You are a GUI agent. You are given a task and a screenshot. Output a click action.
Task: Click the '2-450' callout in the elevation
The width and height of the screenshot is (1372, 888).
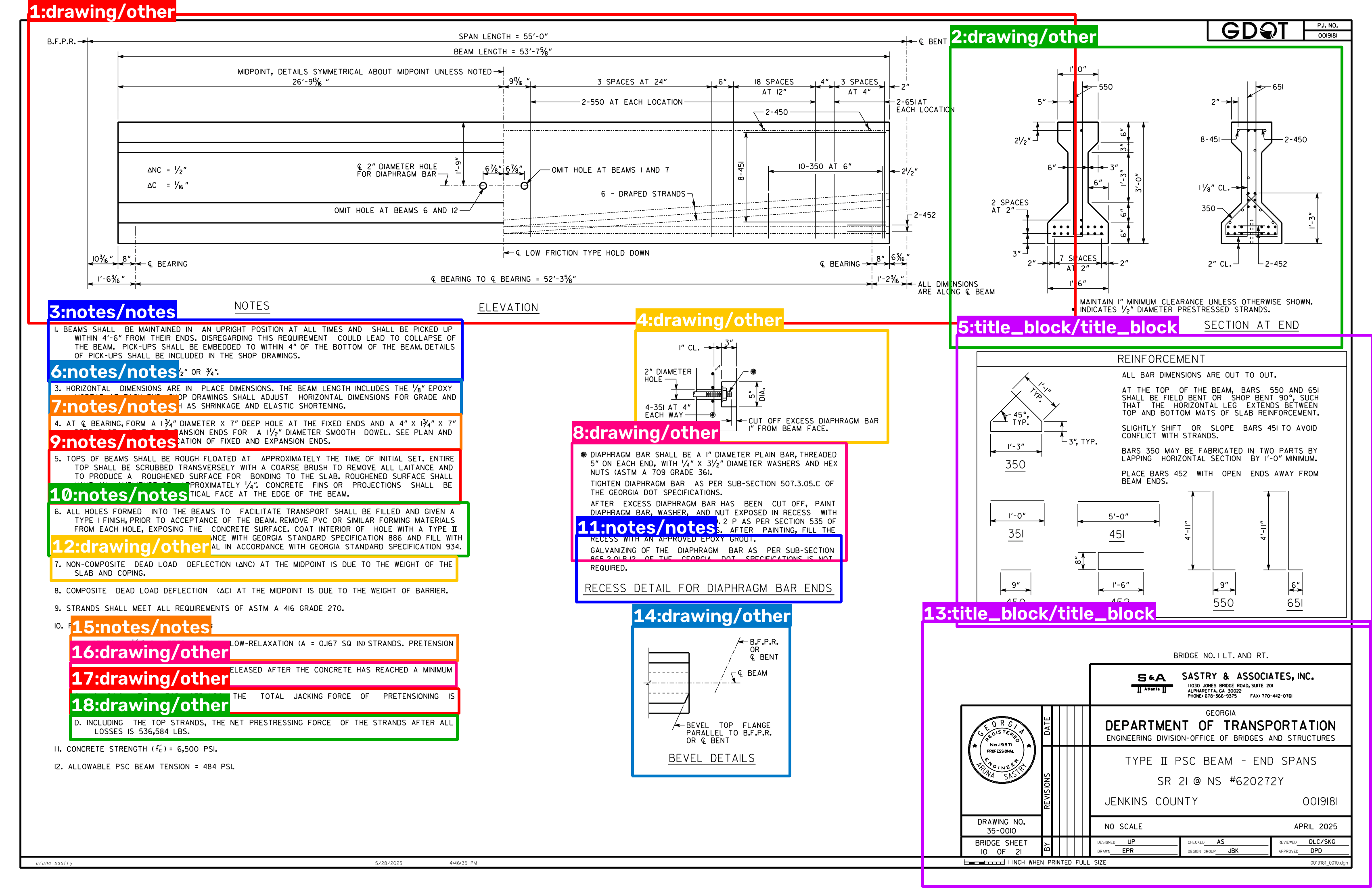[776, 112]
